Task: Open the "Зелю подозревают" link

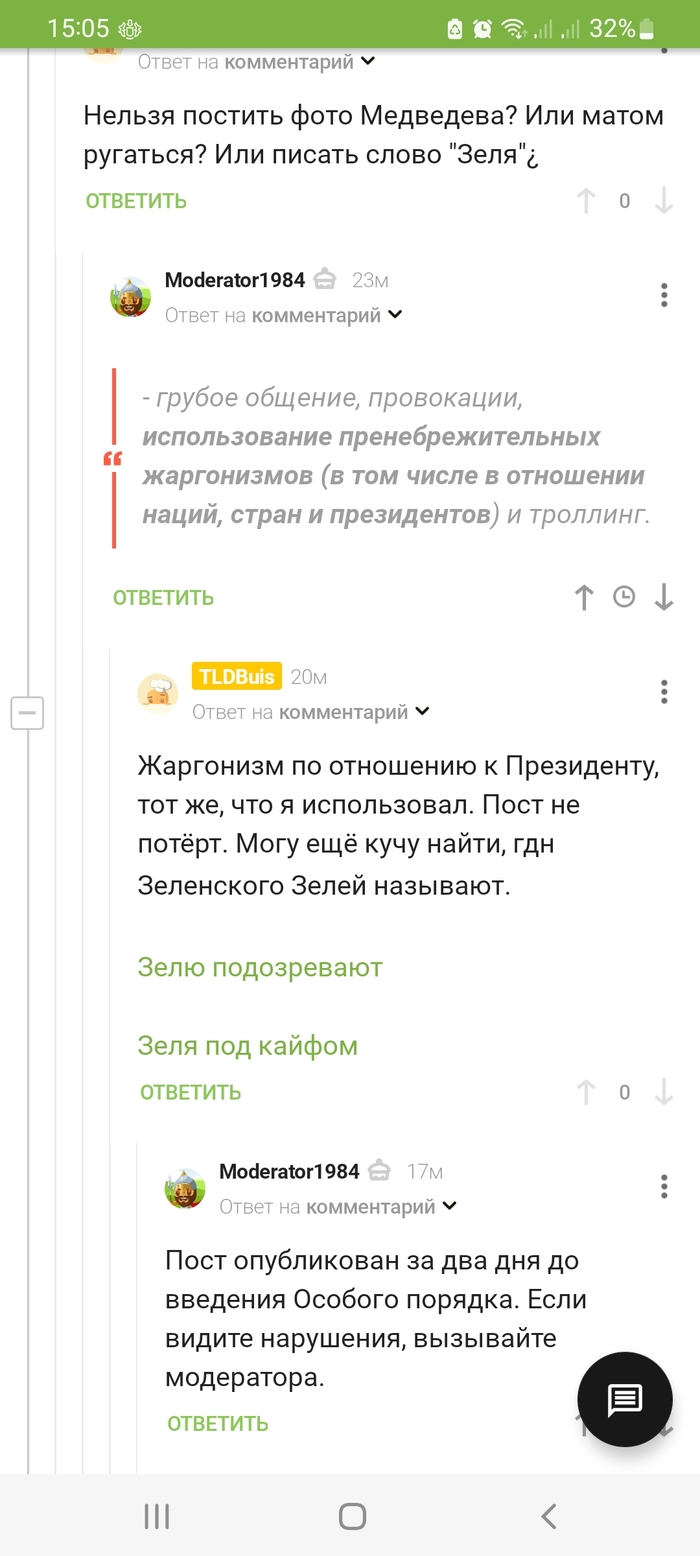Action: pyautogui.click(x=260, y=967)
